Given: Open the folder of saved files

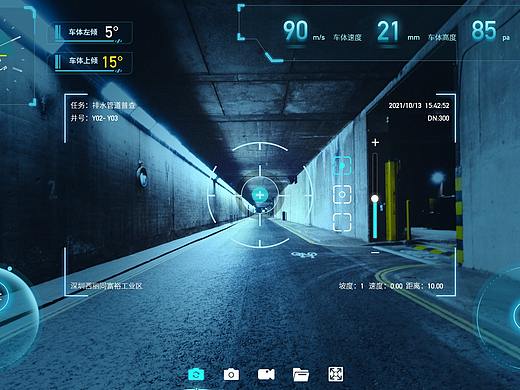Looking at the screenshot, I should pyautogui.click(x=301, y=375).
